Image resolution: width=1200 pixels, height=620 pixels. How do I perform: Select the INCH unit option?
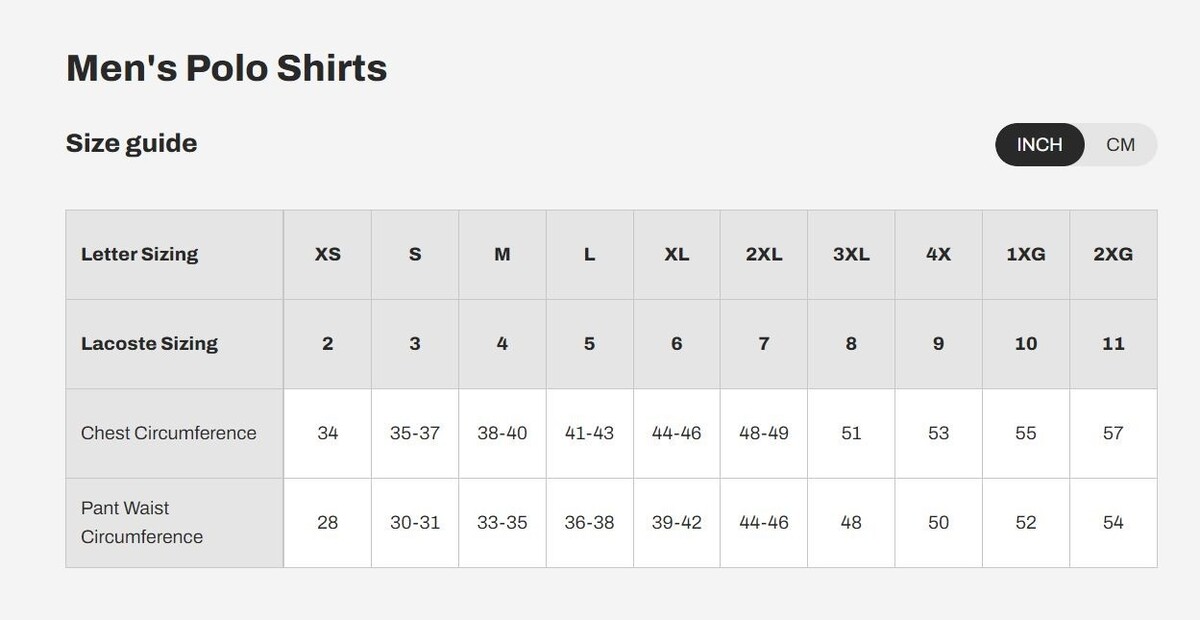1039,145
